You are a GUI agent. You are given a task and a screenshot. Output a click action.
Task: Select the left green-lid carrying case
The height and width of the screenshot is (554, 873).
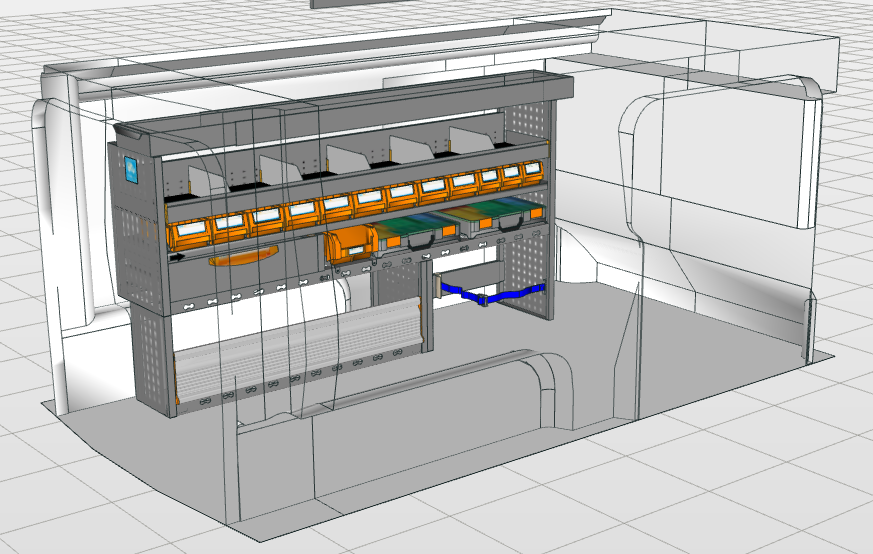[x=409, y=228]
